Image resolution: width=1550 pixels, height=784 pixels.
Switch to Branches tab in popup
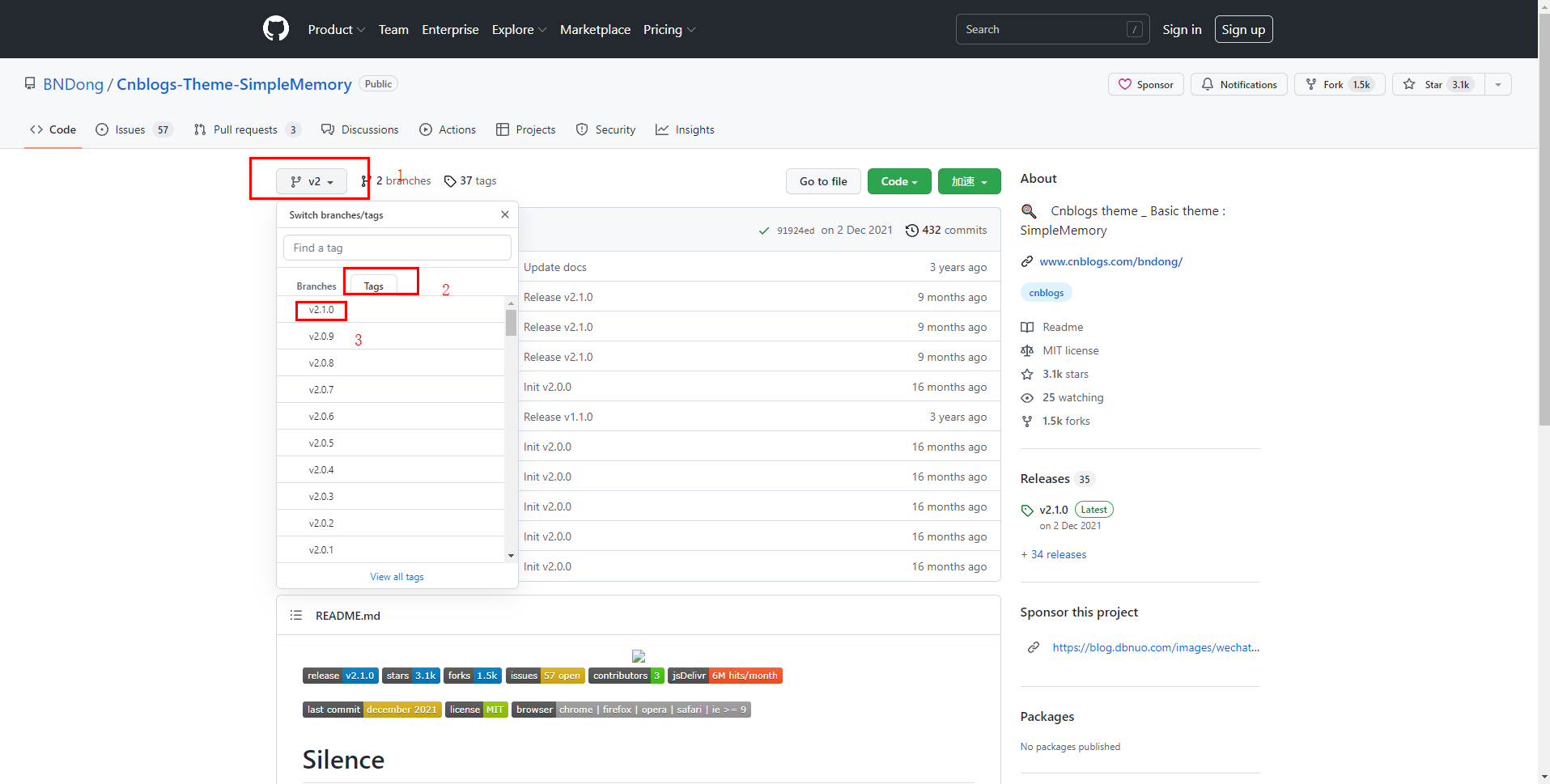tap(316, 286)
